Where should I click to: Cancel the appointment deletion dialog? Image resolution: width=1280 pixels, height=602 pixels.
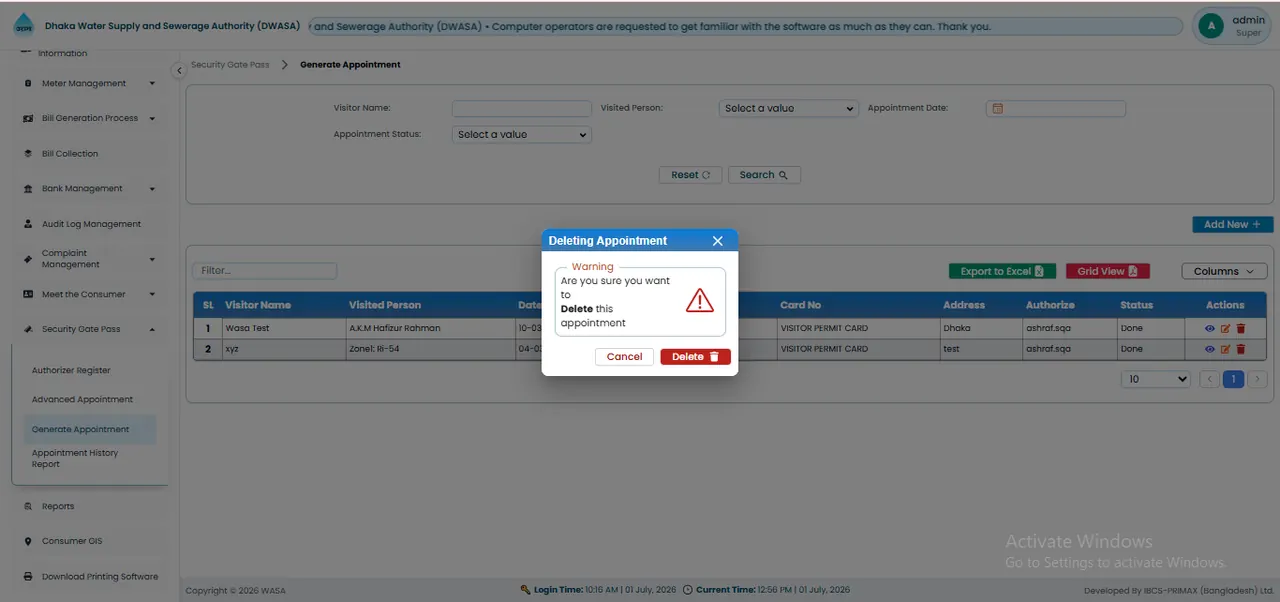(624, 357)
